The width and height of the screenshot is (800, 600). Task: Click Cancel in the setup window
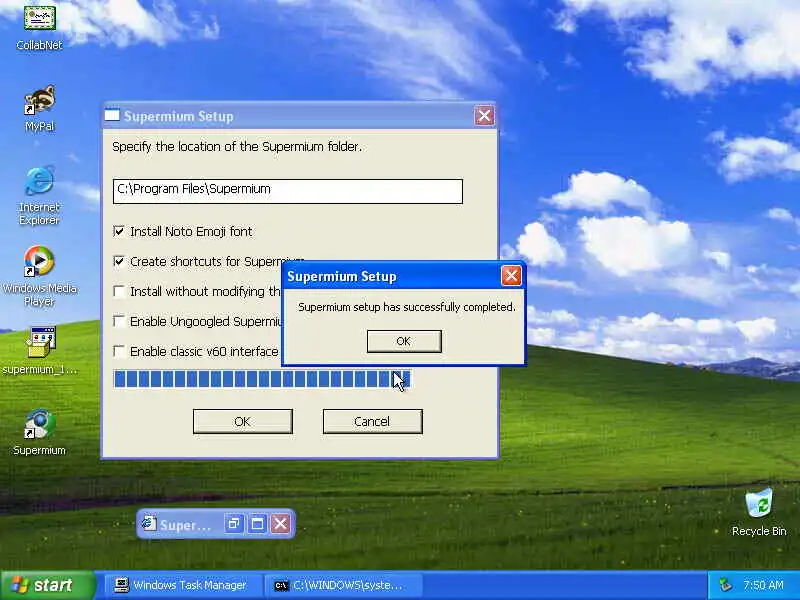click(x=372, y=421)
